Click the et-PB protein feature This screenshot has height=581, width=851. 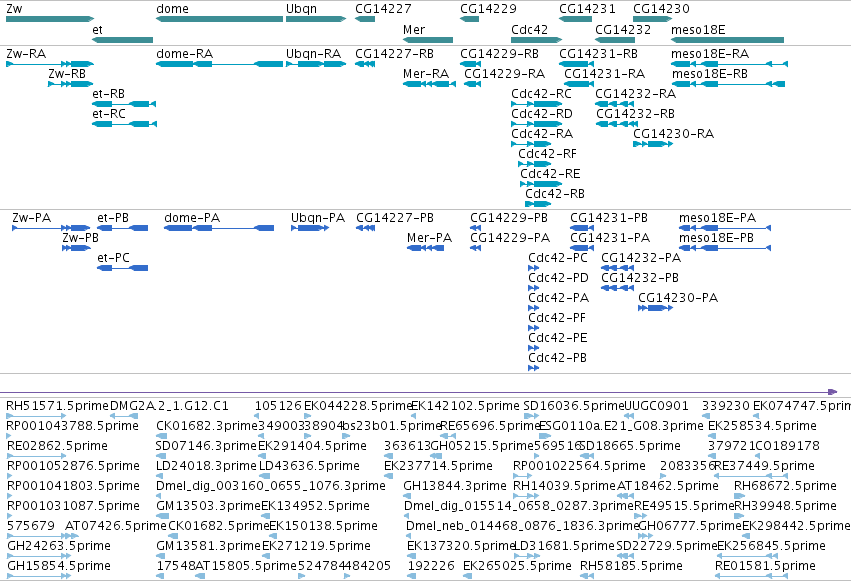[122, 228]
